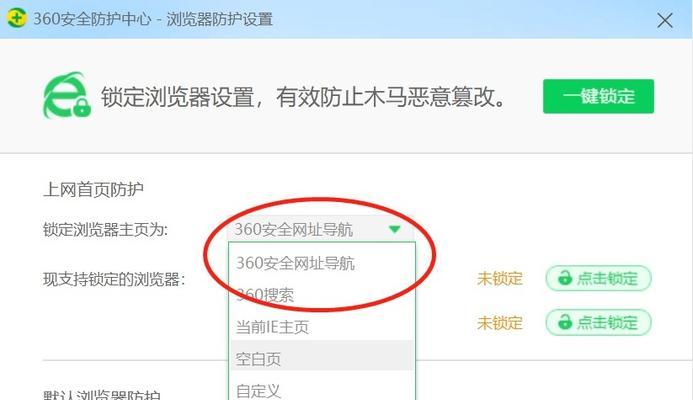Screen dimensions: 693x400
Task: Close the 浏览器防护设置 window
Action: pyautogui.click(x=665, y=20)
